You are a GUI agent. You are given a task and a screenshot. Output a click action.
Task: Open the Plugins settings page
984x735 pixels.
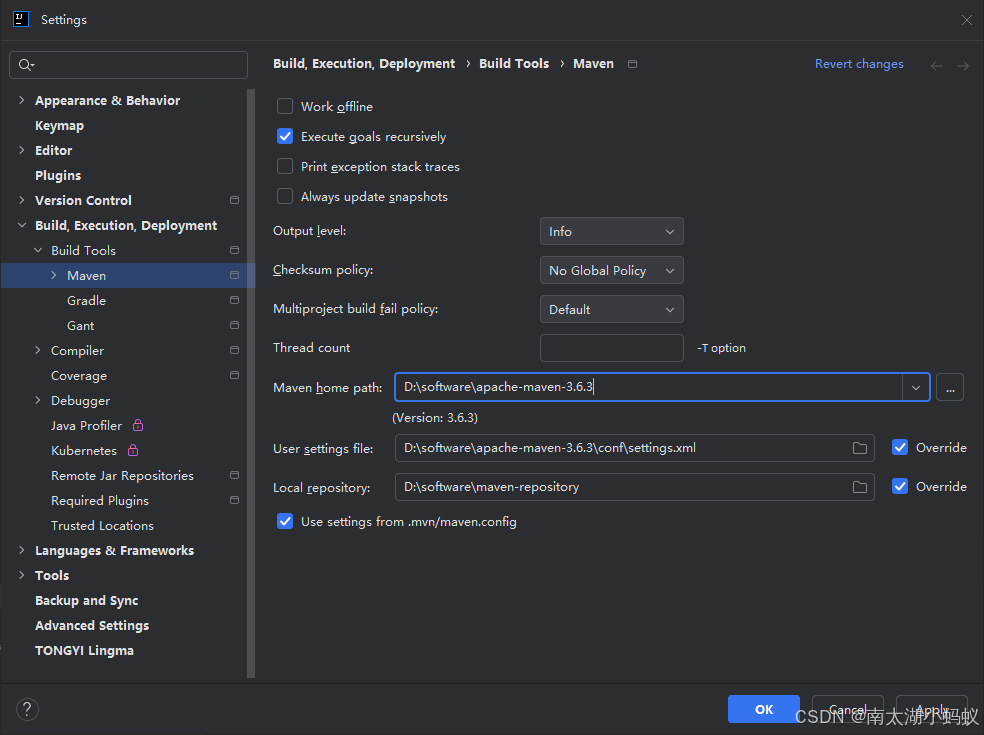pyautogui.click(x=58, y=176)
